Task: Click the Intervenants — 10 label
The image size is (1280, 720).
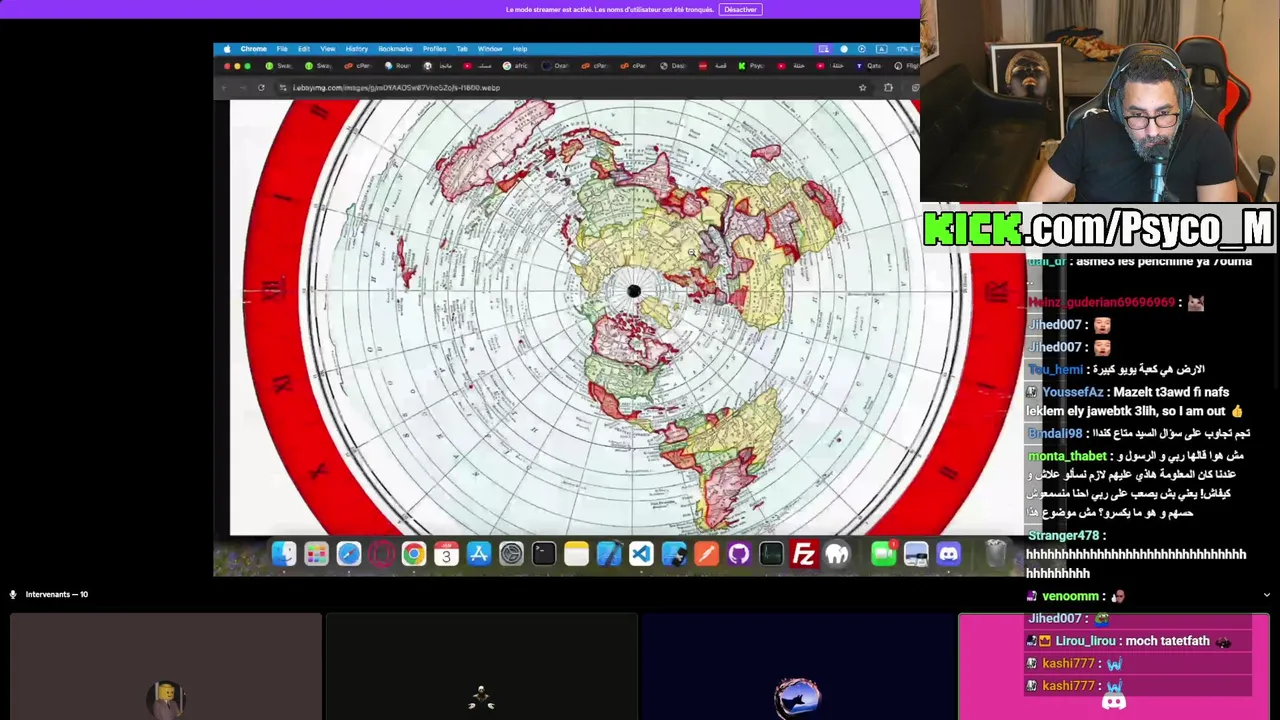Action: pyautogui.click(x=57, y=594)
